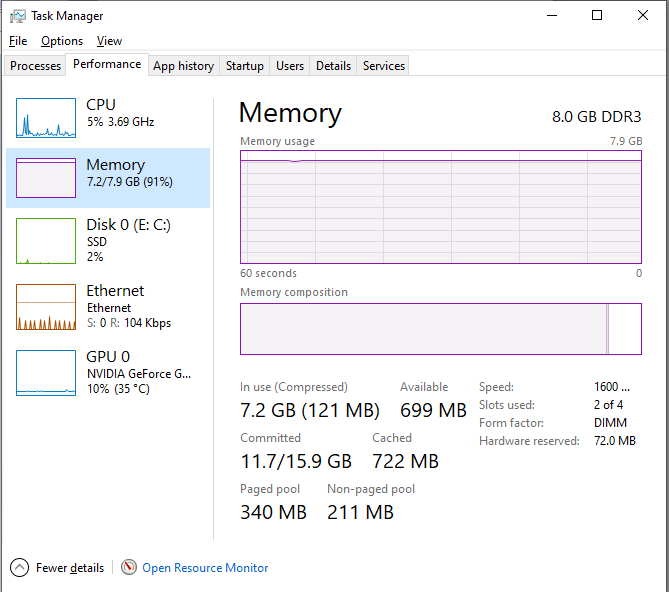This screenshot has width=669, height=592.
Task: Switch to the Services tab
Action: coord(384,66)
